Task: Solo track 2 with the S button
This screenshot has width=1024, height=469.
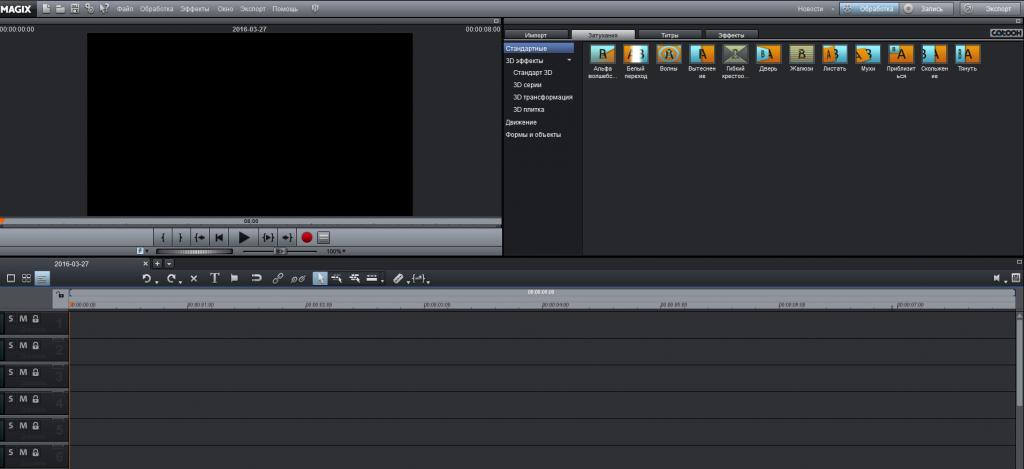Action: coord(11,345)
